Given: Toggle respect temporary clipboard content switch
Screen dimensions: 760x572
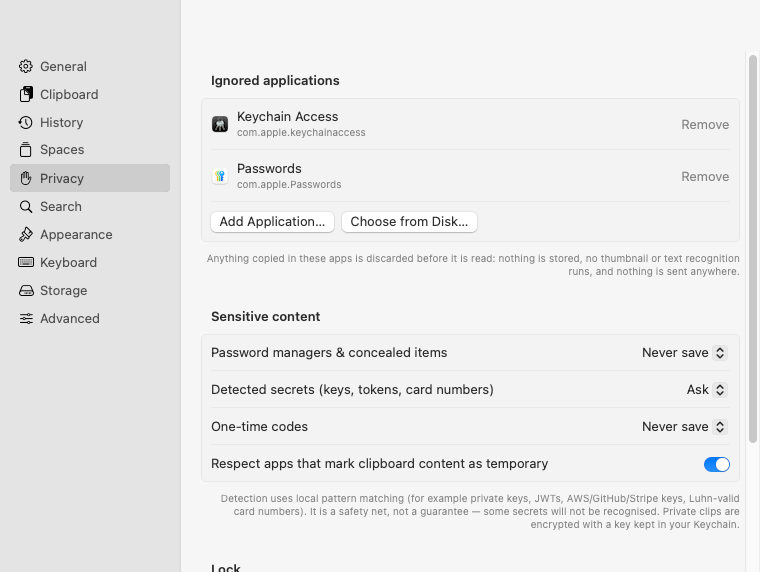Looking at the screenshot, I should [716, 464].
